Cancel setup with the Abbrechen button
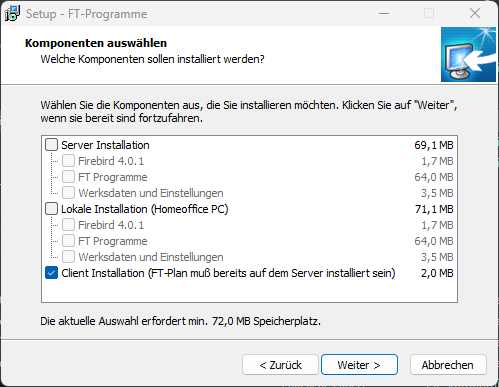 tap(448, 365)
